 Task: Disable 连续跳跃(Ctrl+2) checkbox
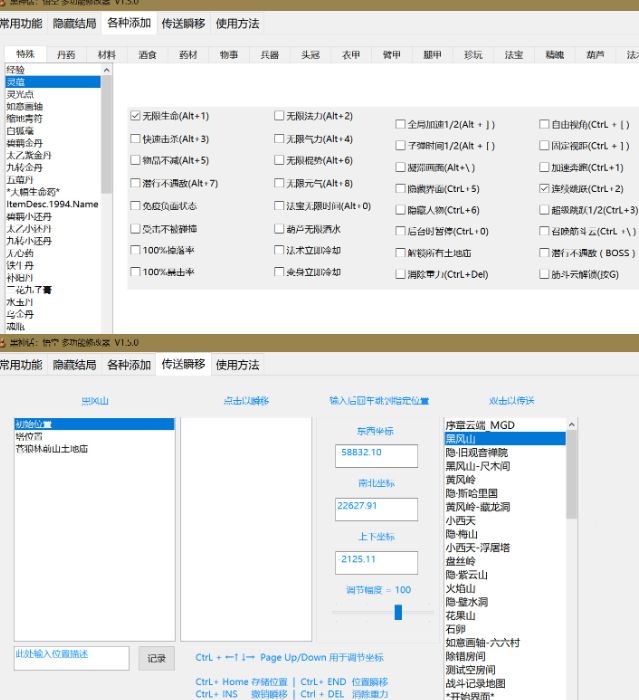coord(545,188)
